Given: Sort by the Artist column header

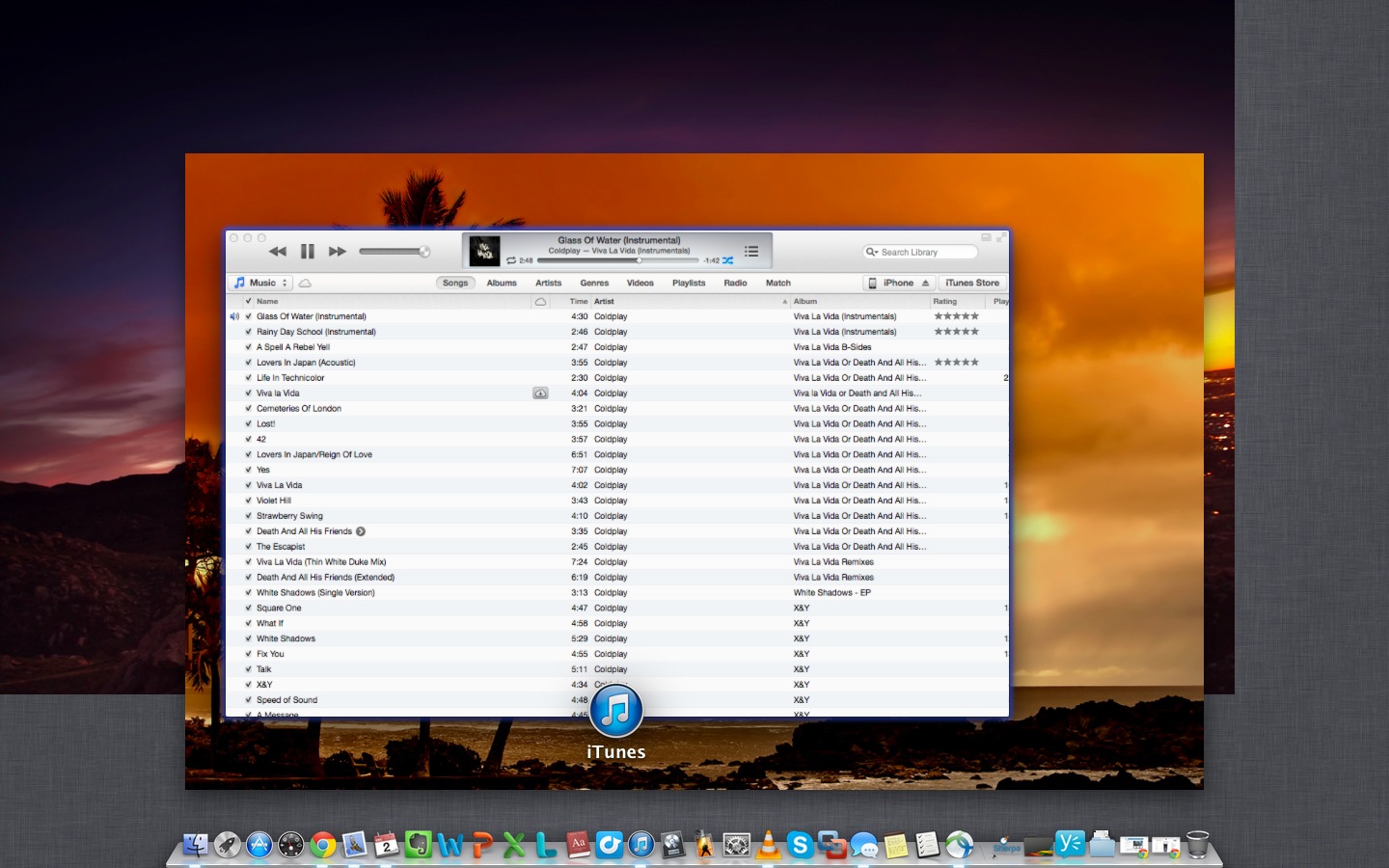Looking at the screenshot, I should 690,302.
